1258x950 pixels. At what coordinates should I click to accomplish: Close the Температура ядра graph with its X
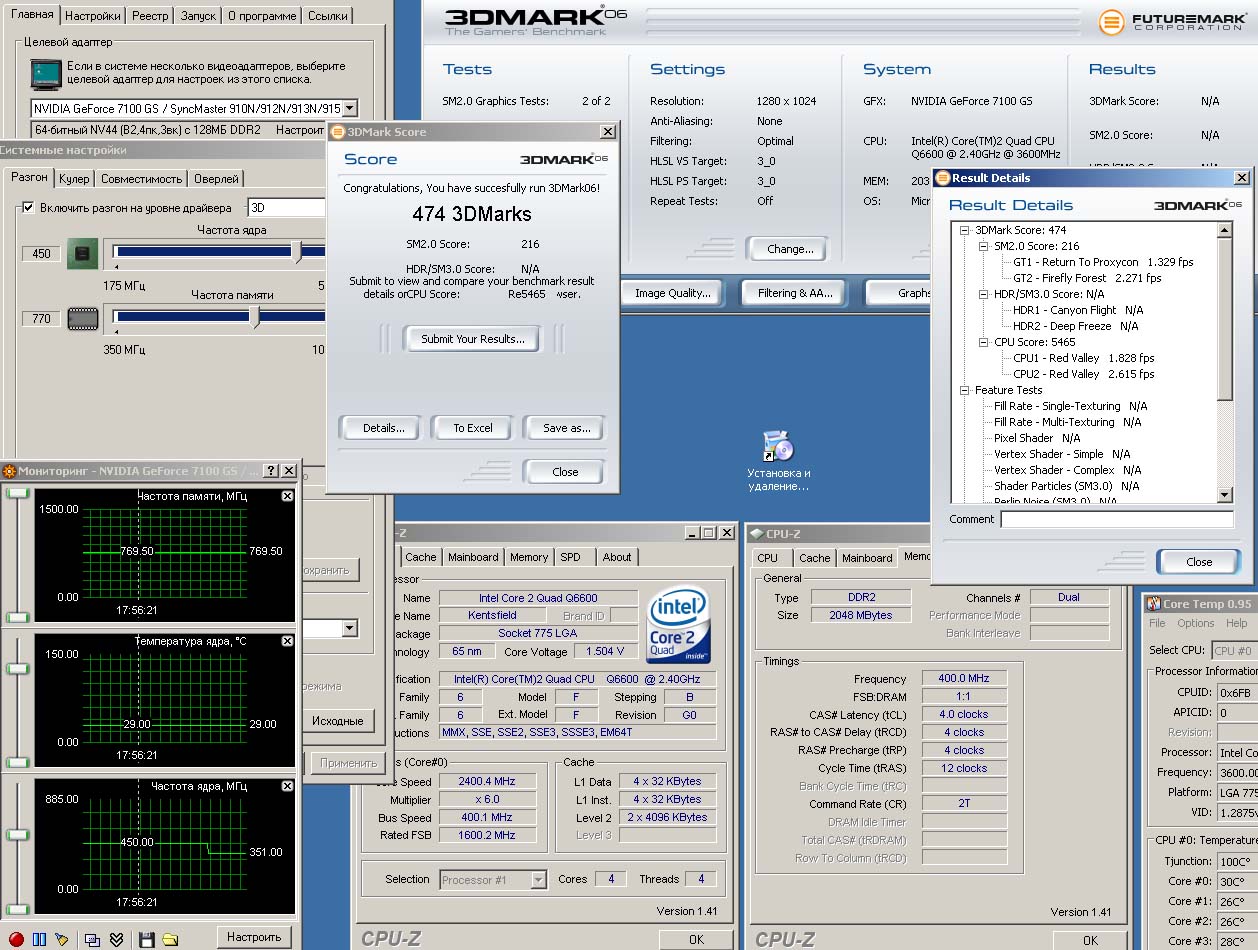tap(288, 641)
